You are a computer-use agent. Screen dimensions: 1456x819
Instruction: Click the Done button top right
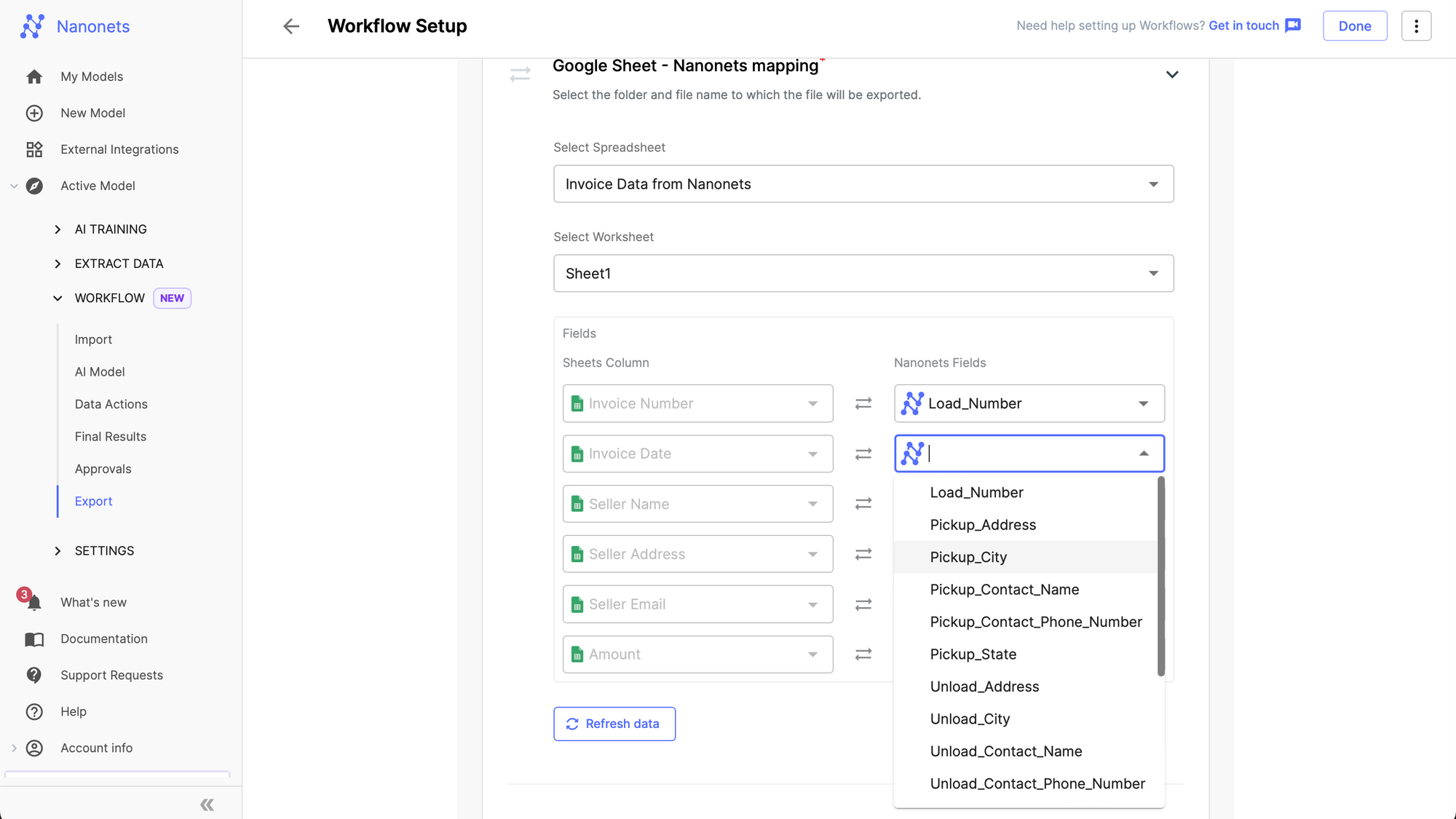pyautogui.click(x=1355, y=25)
